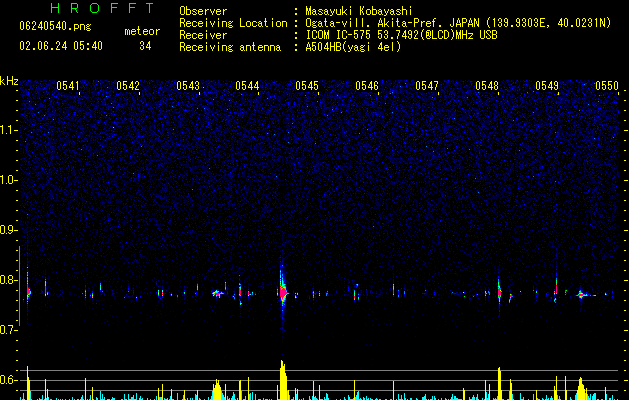629x400 pixels.
Task: Click the date stamp 02.06.24 05:40
Action: [x=61, y=45]
